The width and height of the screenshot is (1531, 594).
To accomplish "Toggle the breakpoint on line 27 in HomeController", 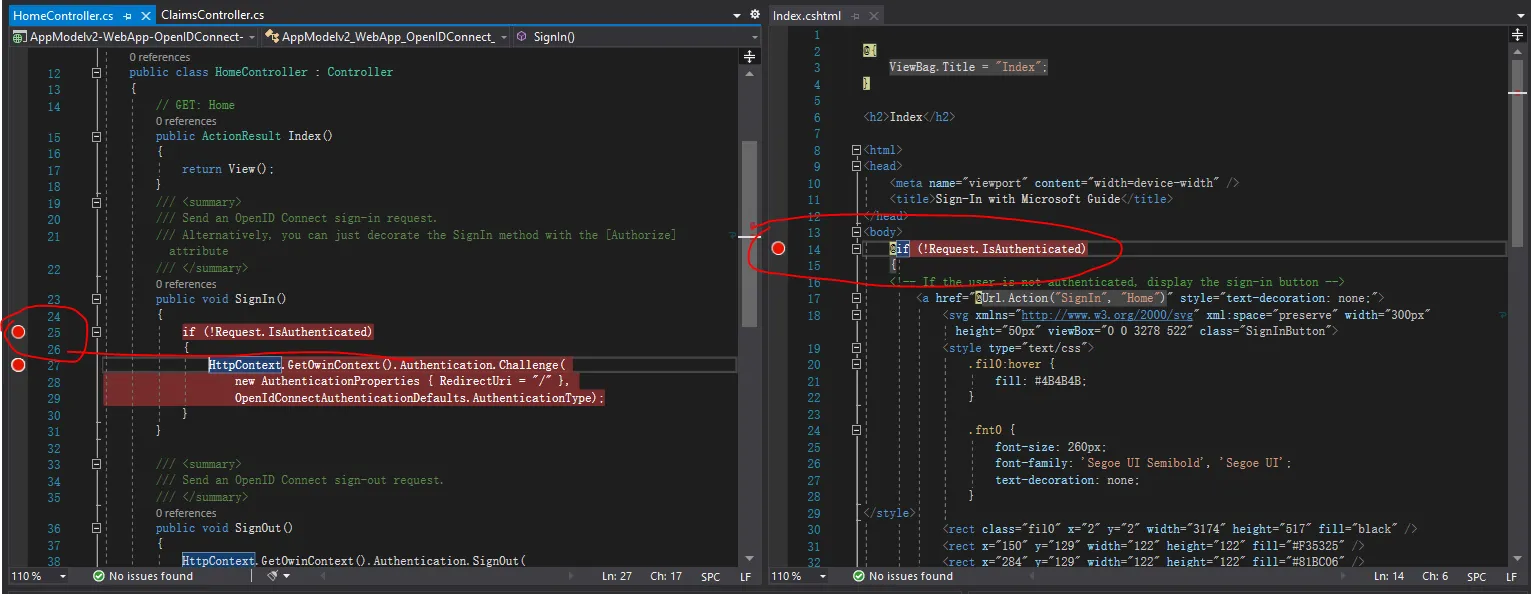I will click(x=18, y=365).
